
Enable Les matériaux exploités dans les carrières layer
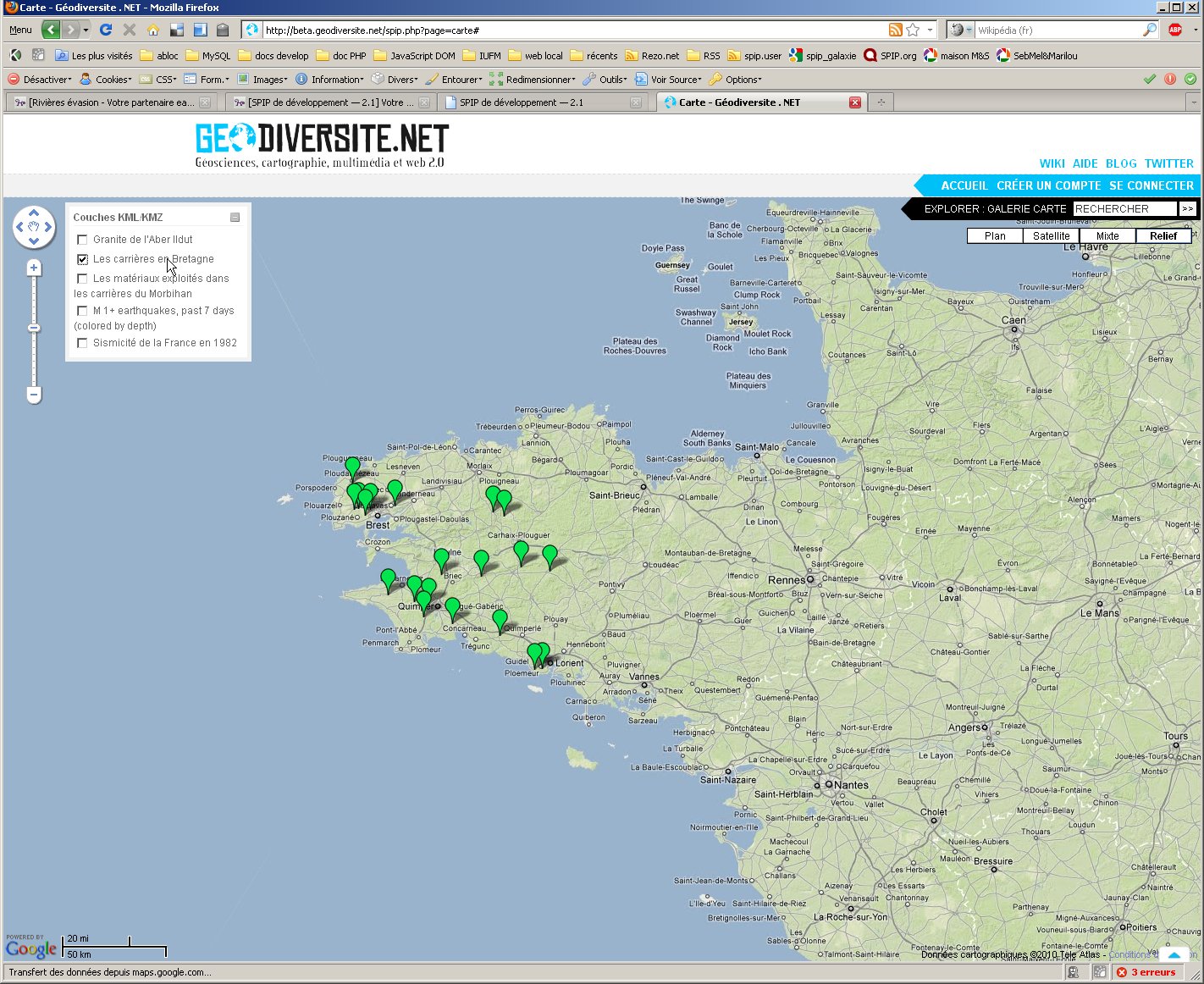click(82, 279)
